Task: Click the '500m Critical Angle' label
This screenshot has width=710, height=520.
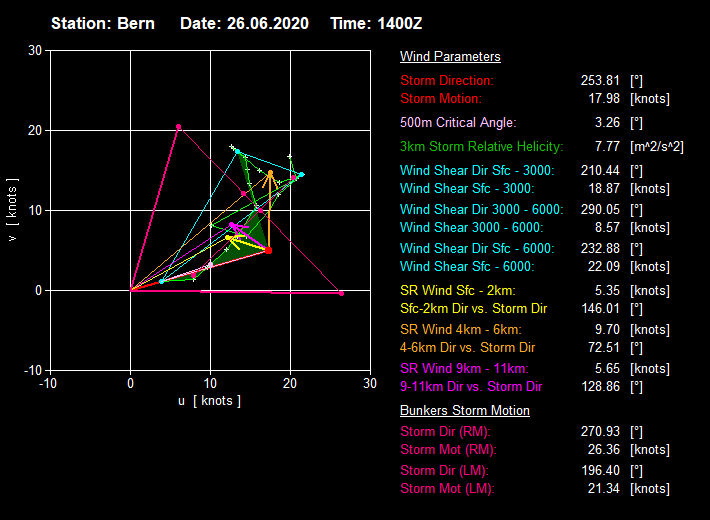Action: pos(458,123)
